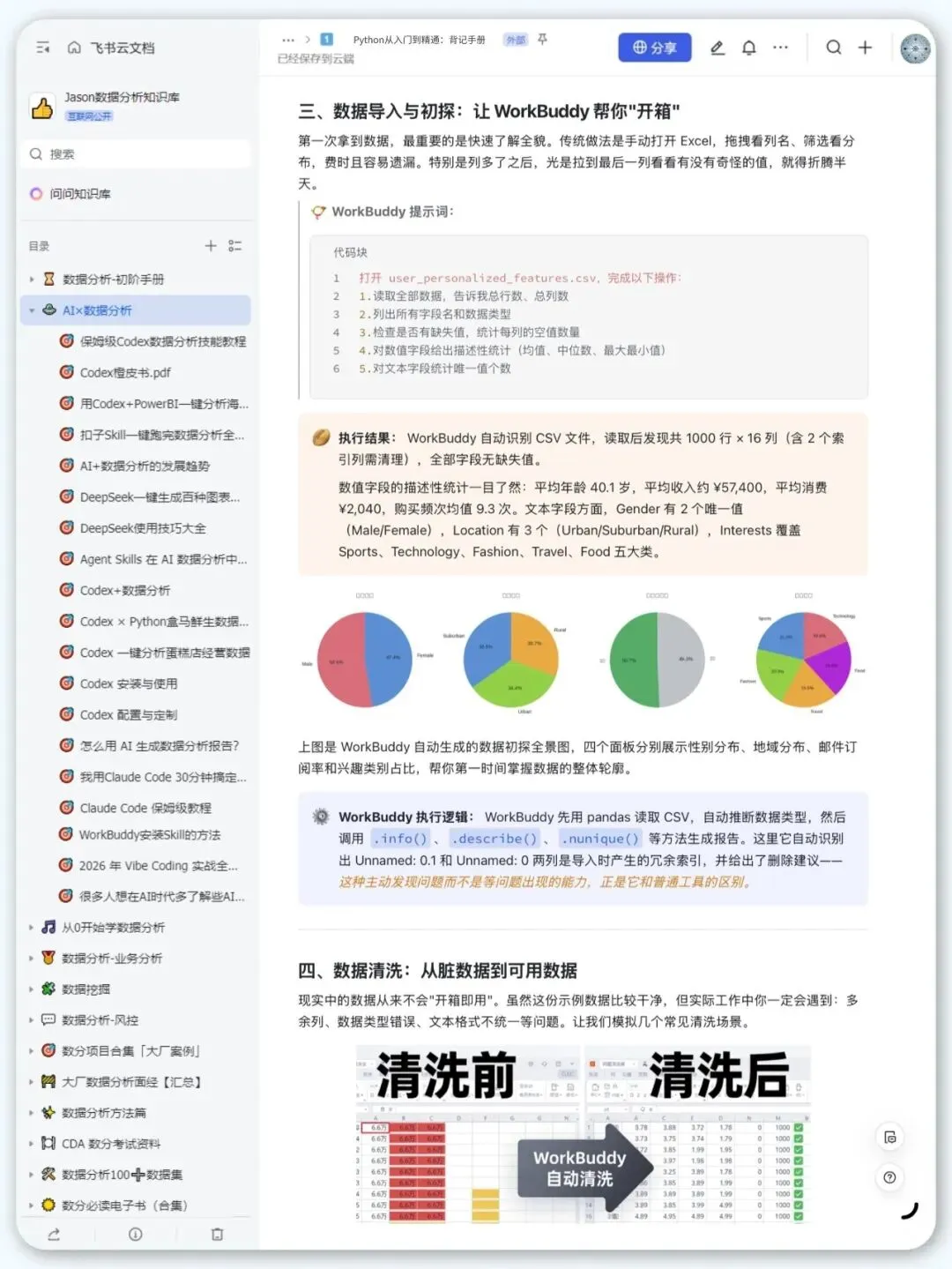Click the 清洗前 清洗后 comparison image

583,1133
